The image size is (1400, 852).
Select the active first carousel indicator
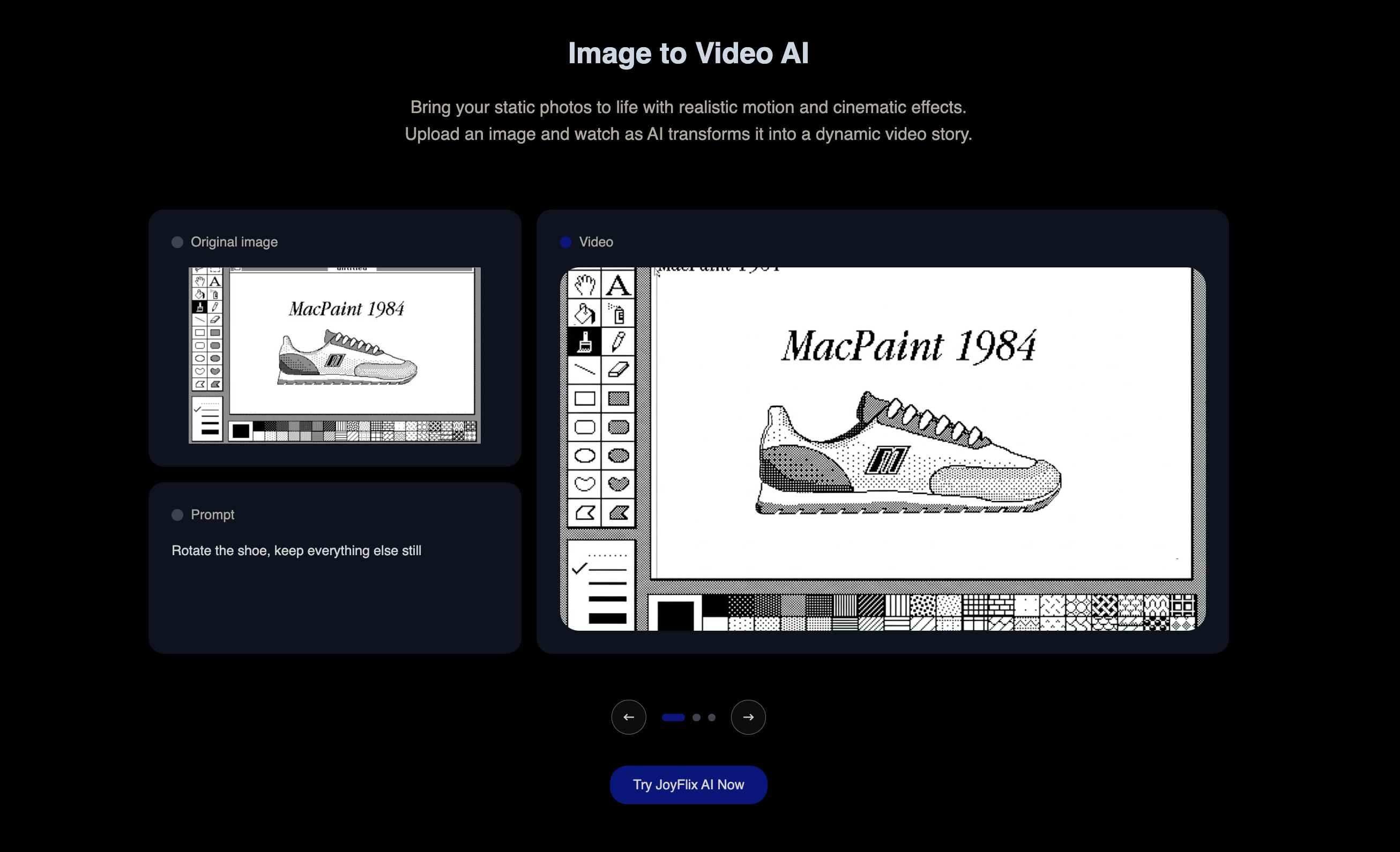coord(673,718)
